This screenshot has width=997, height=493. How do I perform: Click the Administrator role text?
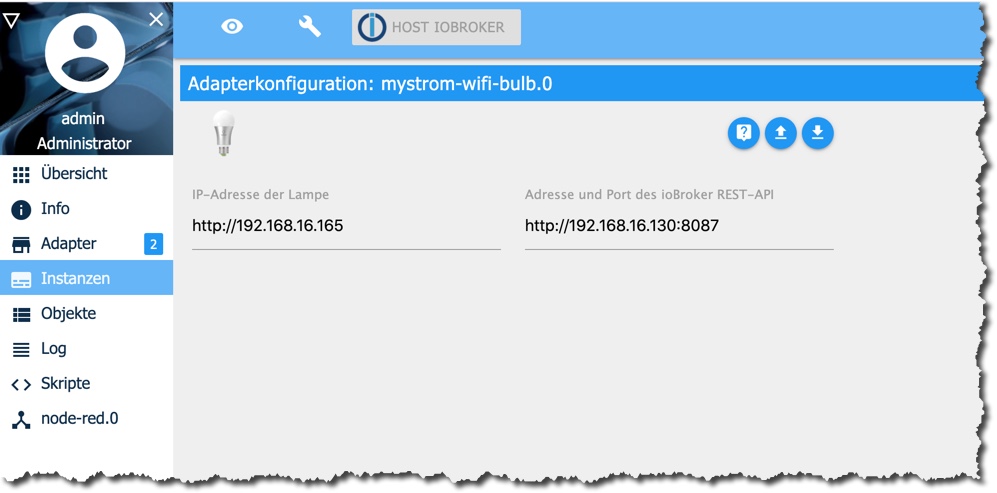(x=84, y=144)
